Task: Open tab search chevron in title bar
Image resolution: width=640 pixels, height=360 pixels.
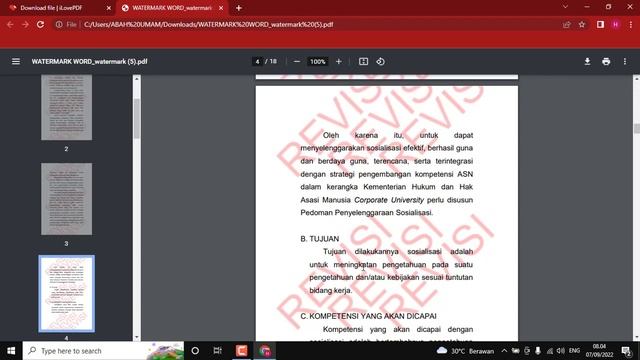Action: (565, 7)
